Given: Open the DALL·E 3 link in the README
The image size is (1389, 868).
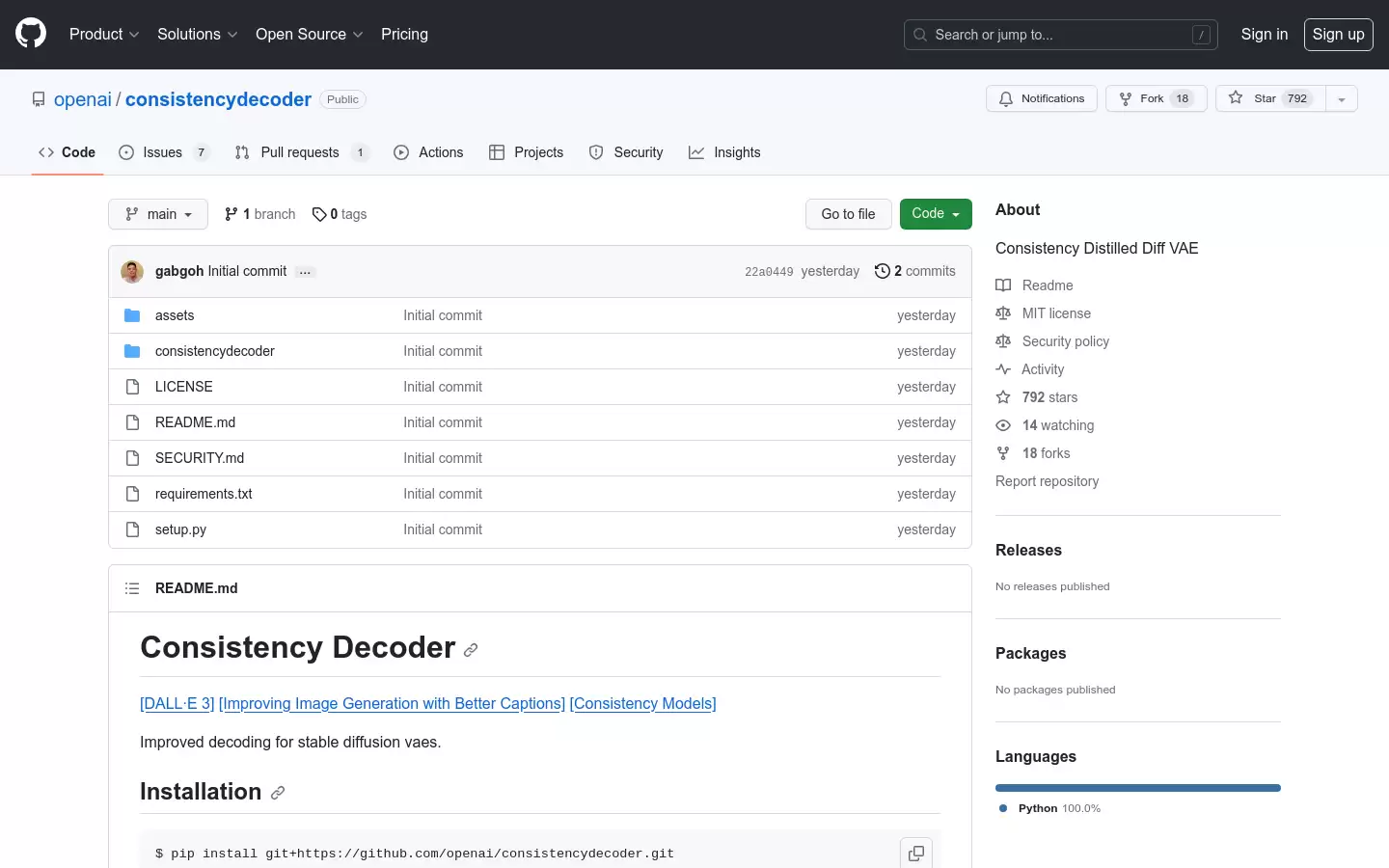Looking at the screenshot, I should pos(177,703).
